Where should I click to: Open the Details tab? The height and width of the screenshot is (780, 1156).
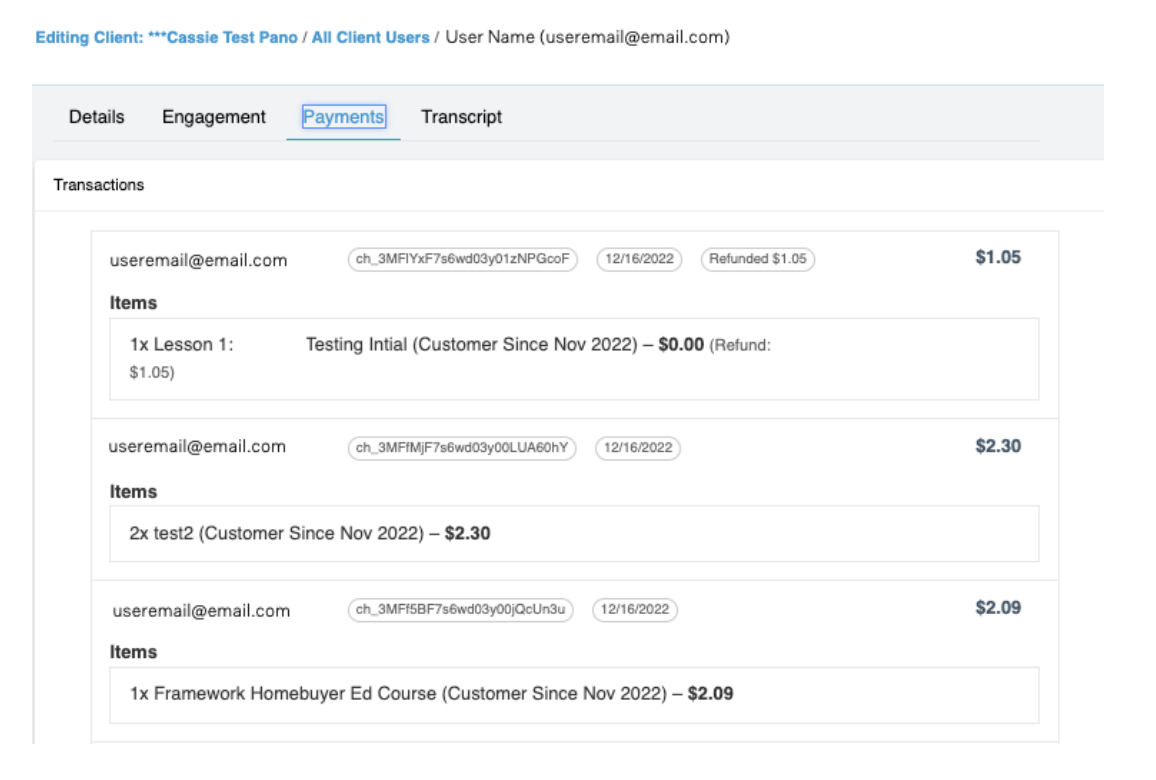[97, 117]
